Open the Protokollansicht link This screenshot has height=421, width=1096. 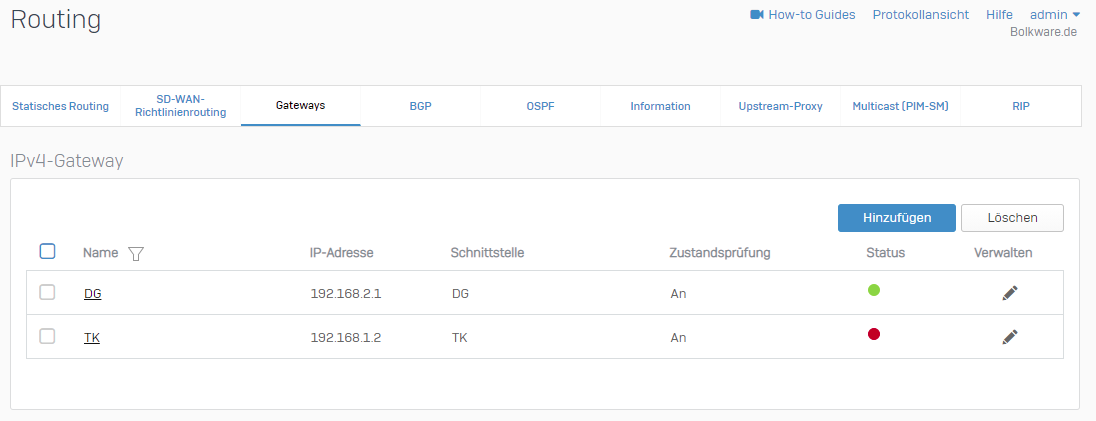(x=920, y=15)
